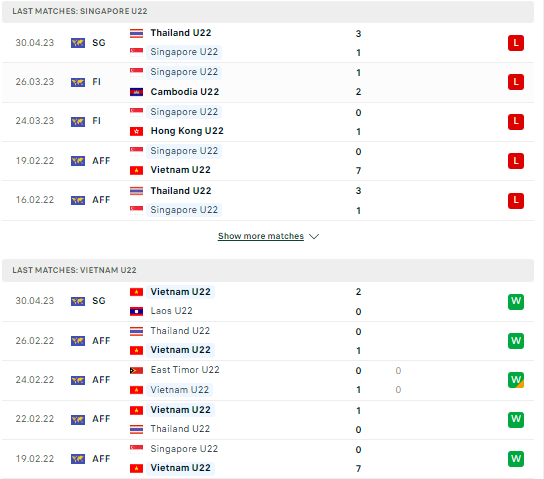544x479 pixels.
Task: Click the loss badge for Hong Kong U22 match
Action: coord(516,121)
